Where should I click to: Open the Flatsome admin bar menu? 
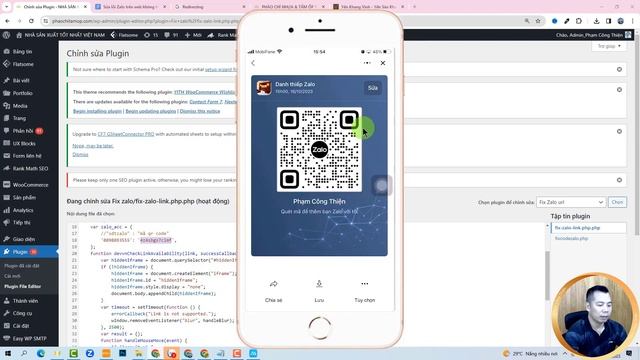tap(124, 35)
